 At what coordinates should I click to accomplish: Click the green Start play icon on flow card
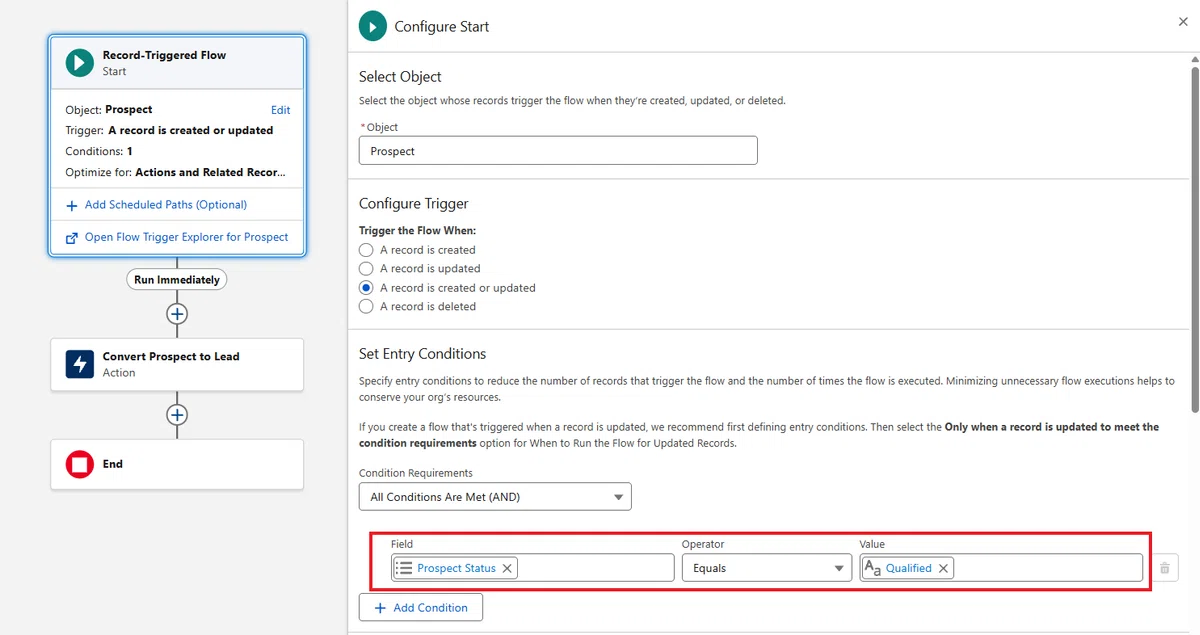pyautogui.click(x=80, y=63)
